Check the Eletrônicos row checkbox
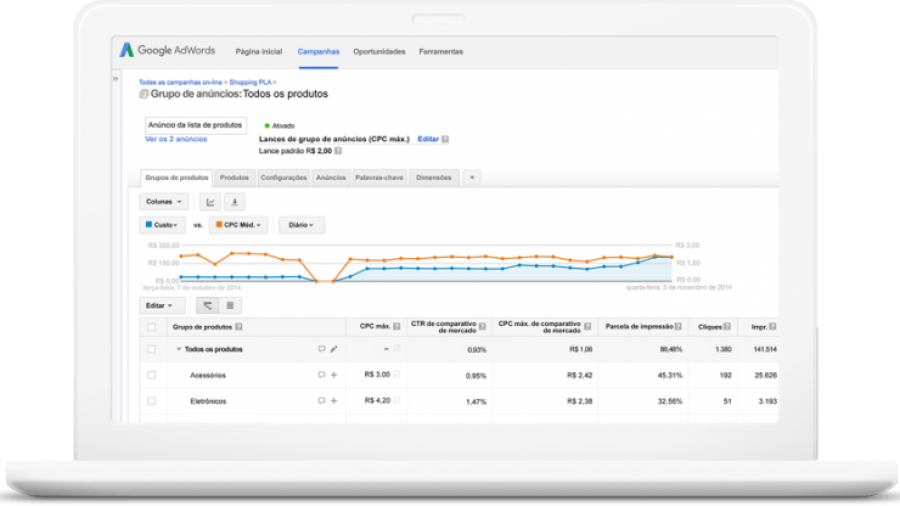This screenshot has width=900, height=506. click(x=152, y=401)
